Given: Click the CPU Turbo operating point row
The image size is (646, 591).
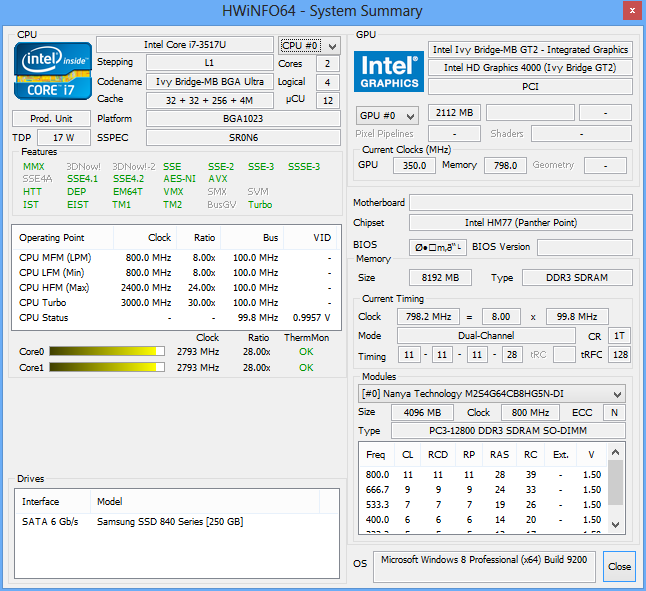Looking at the screenshot, I should (176, 303).
